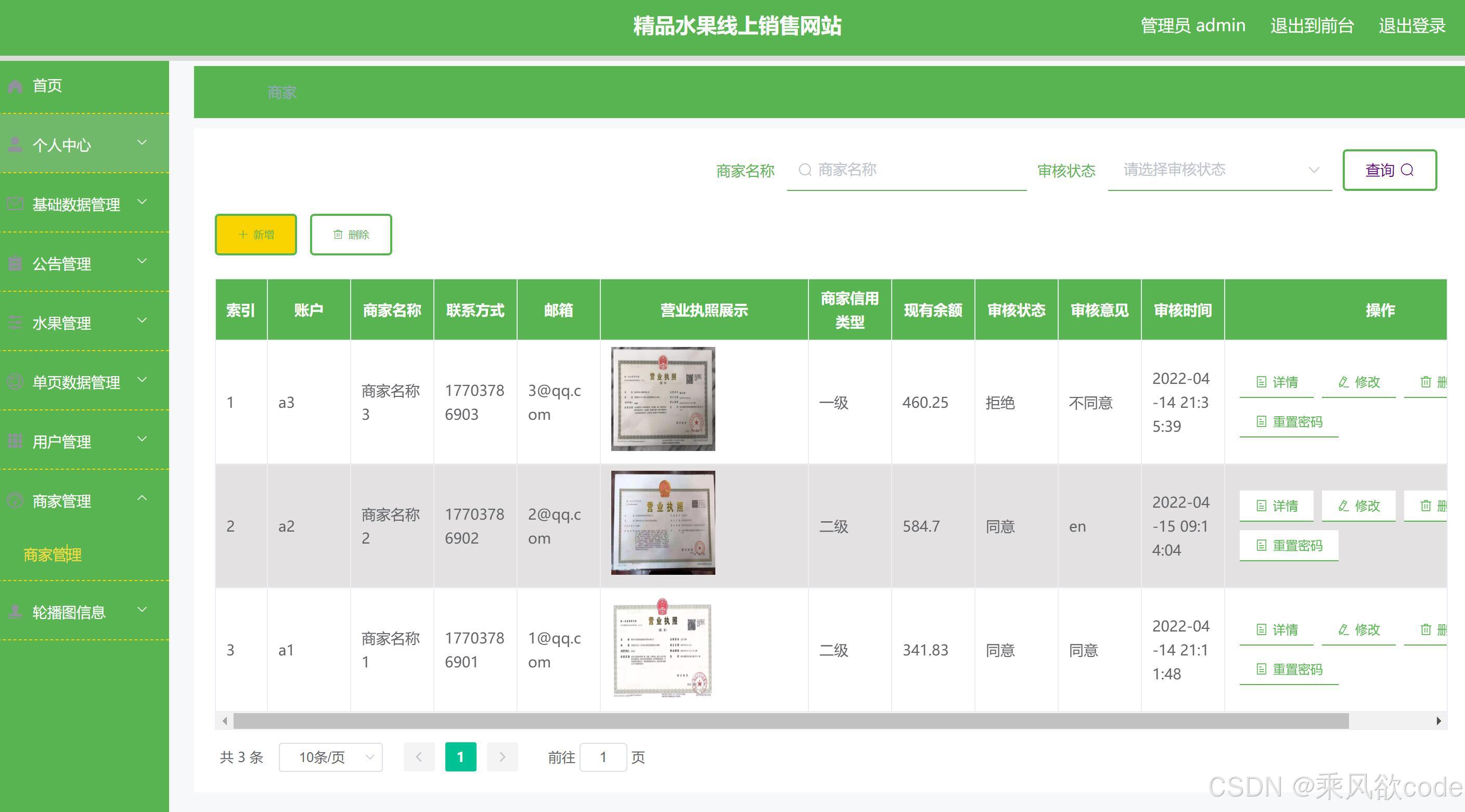Click the 退出登录 link
The height and width of the screenshot is (812, 1465).
coord(1411,25)
